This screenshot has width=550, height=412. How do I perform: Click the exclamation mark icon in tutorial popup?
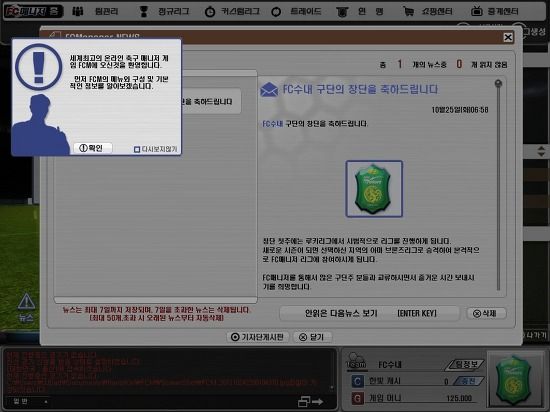pyautogui.click(x=39, y=67)
